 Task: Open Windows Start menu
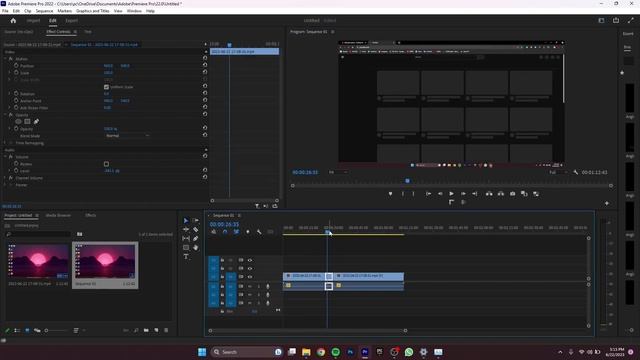tap(202, 352)
